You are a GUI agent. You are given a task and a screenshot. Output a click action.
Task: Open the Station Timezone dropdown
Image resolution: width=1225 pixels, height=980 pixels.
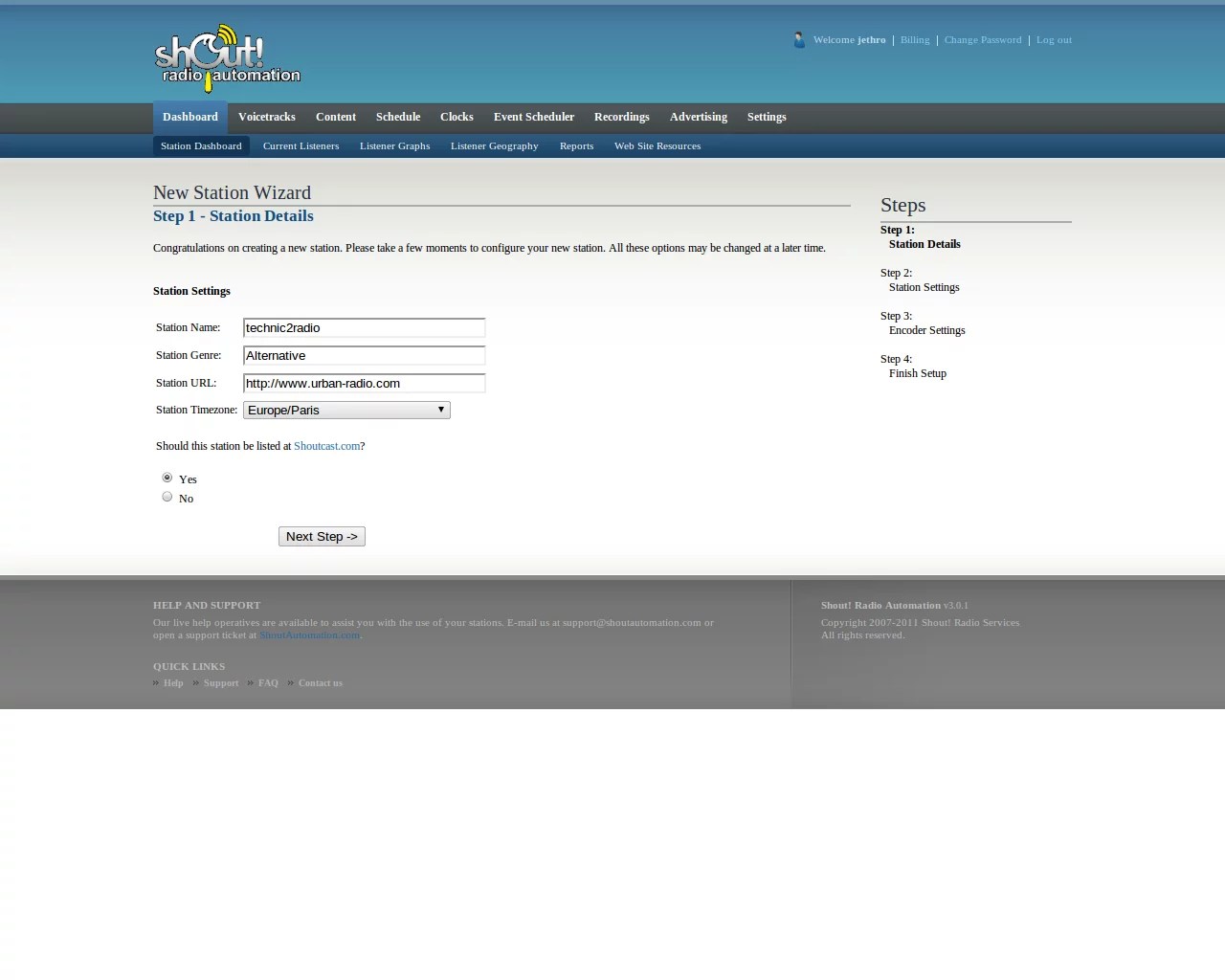pos(346,410)
